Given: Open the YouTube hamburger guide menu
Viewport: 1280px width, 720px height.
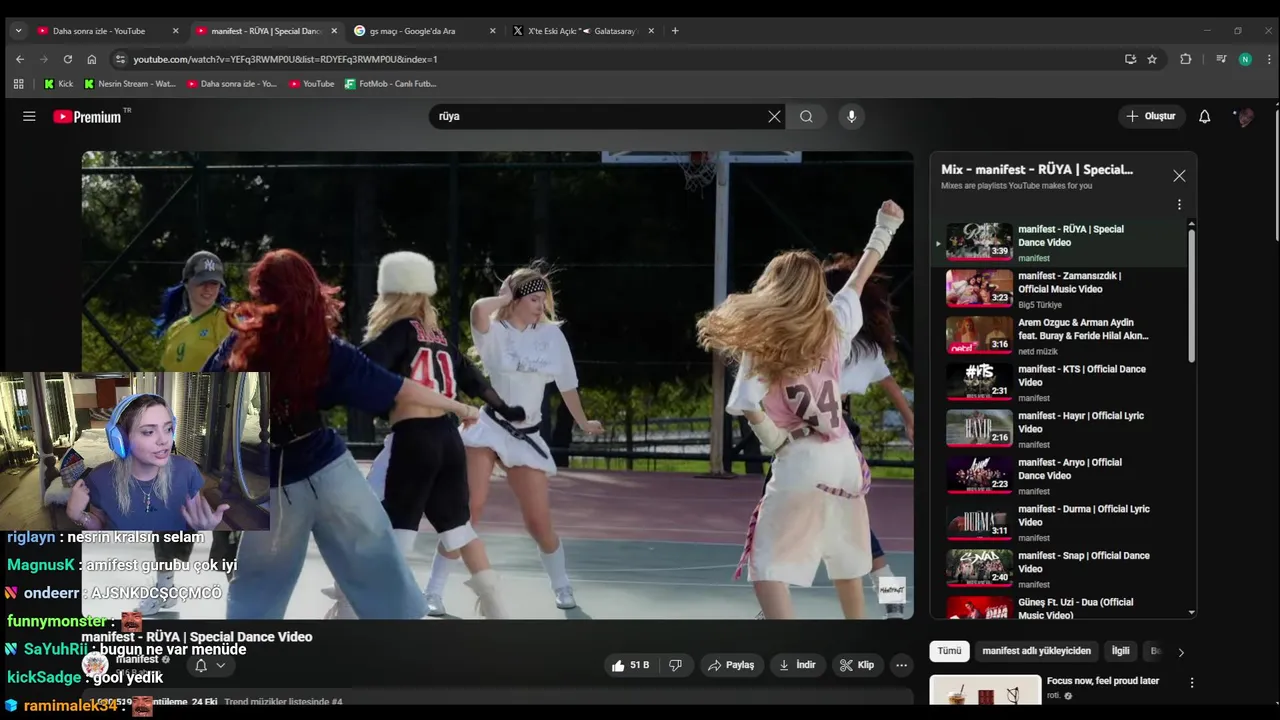Looking at the screenshot, I should point(29,116).
